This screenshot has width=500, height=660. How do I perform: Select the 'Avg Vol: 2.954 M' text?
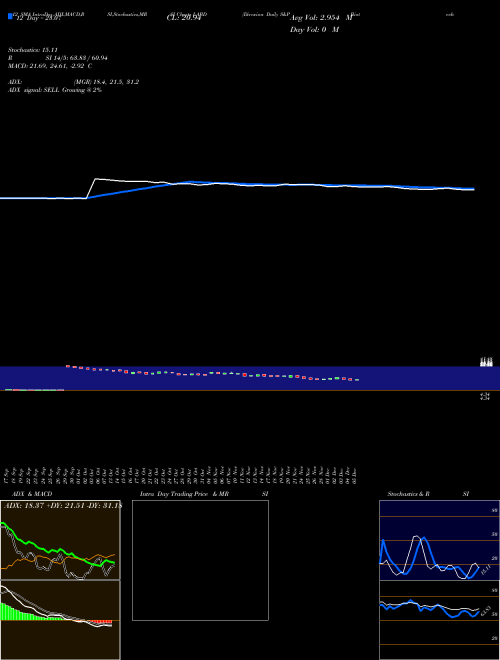pos(321,18)
